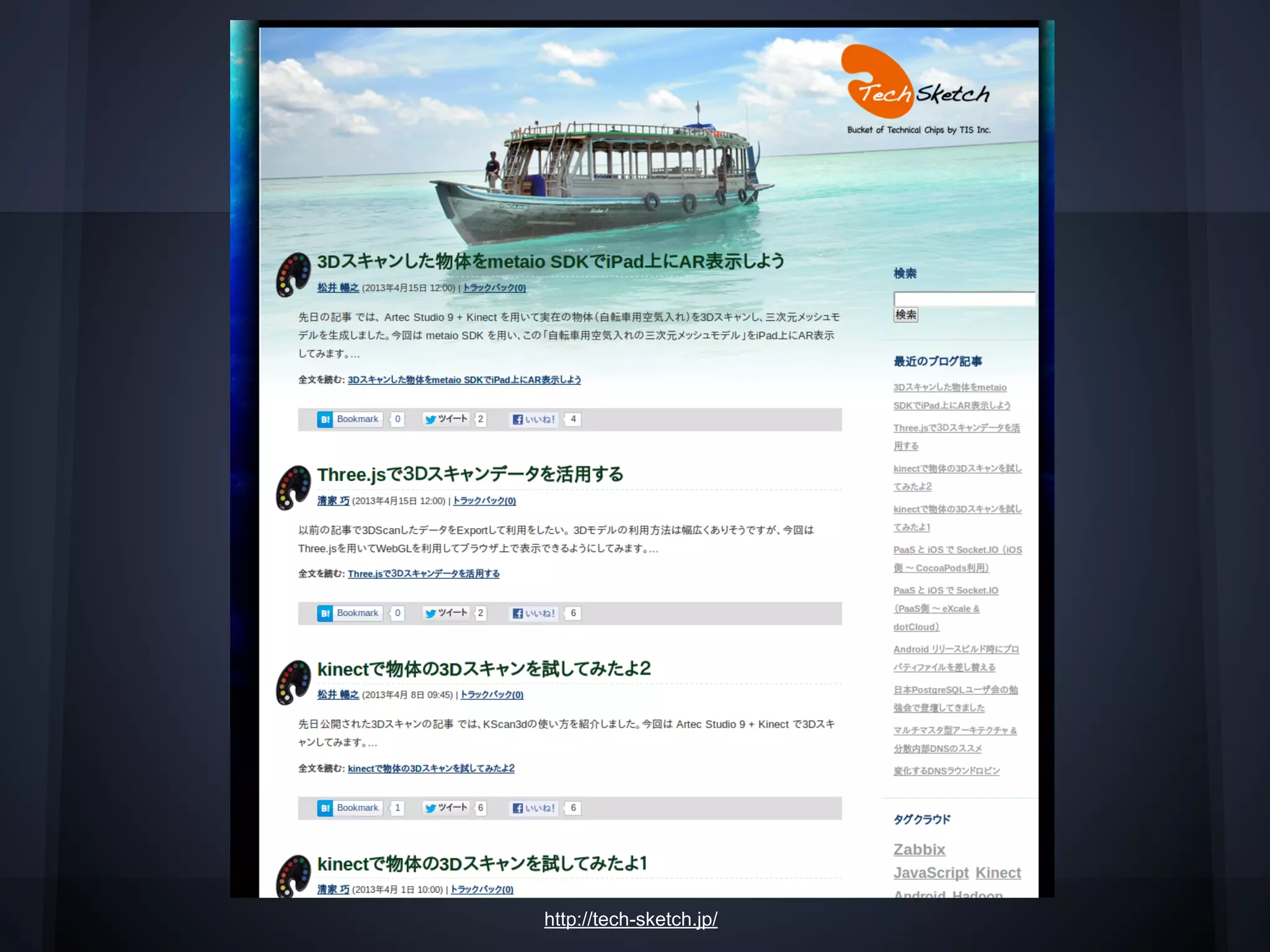Click author link 松井 暢之 on kinect article 2
The width and height of the screenshot is (1270, 952).
[x=338, y=695]
